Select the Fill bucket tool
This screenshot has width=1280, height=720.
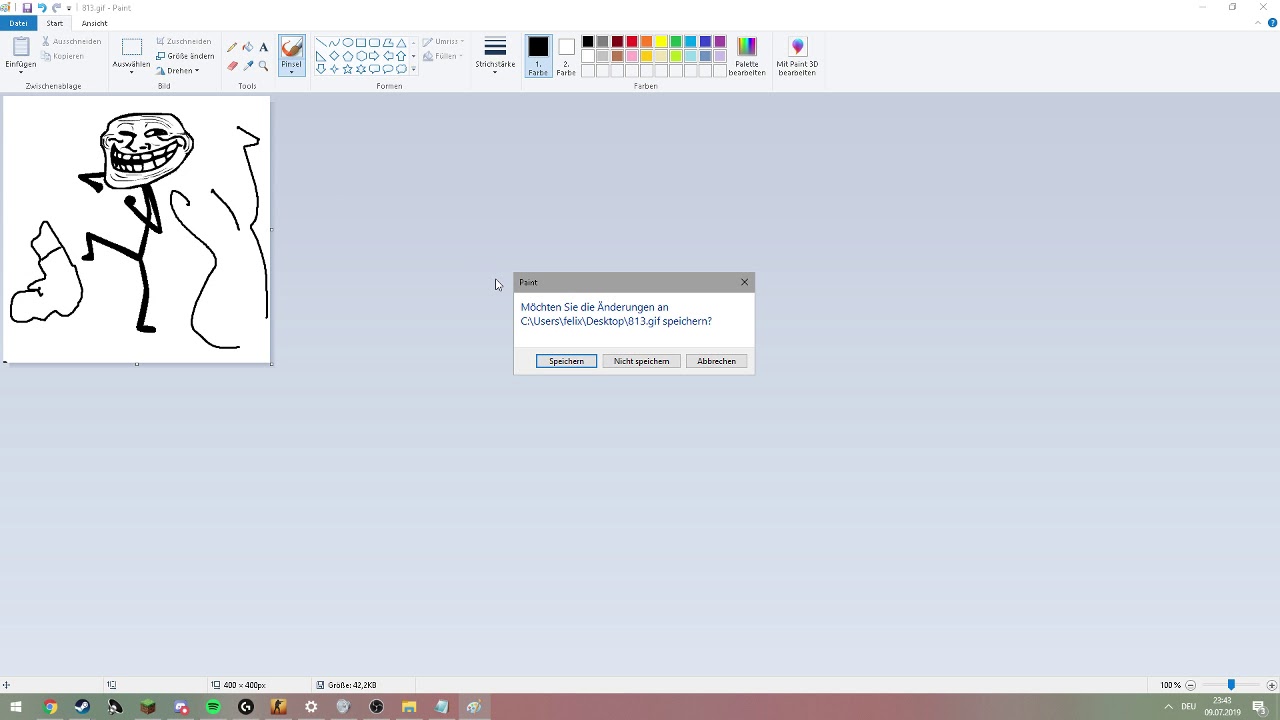pos(248,47)
